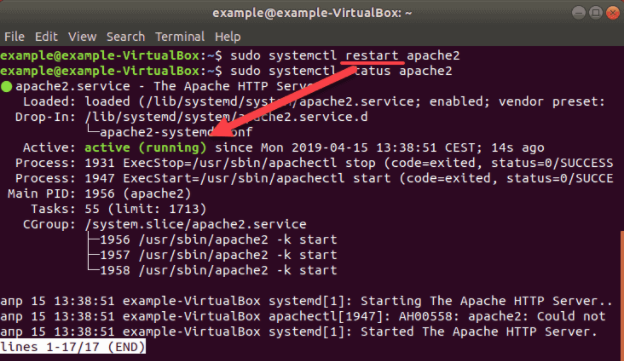Click the underlined word restart
Image resolution: width=624 pixels, height=361 pixels.
372,56
